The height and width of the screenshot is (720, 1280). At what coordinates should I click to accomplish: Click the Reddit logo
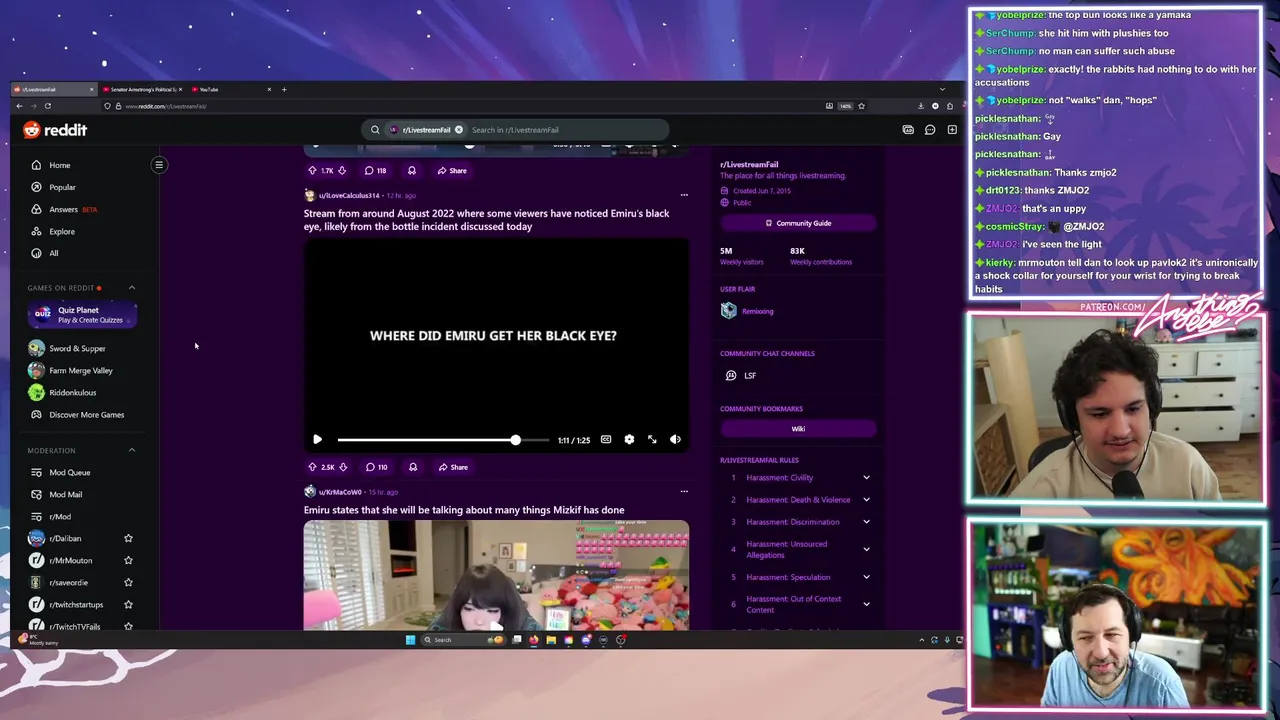pyautogui.click(x=55, y=130)
